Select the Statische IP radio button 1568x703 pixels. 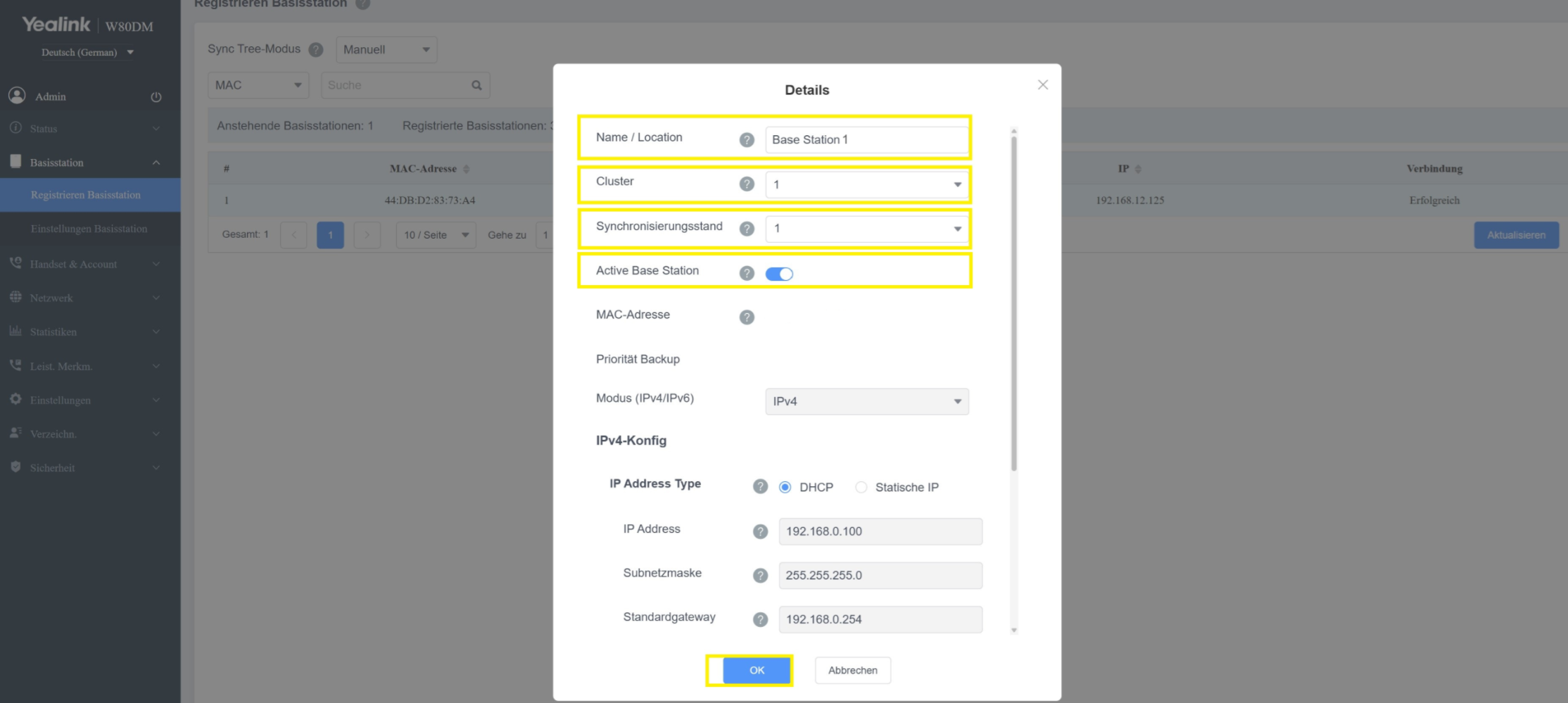tap(861, 488)
